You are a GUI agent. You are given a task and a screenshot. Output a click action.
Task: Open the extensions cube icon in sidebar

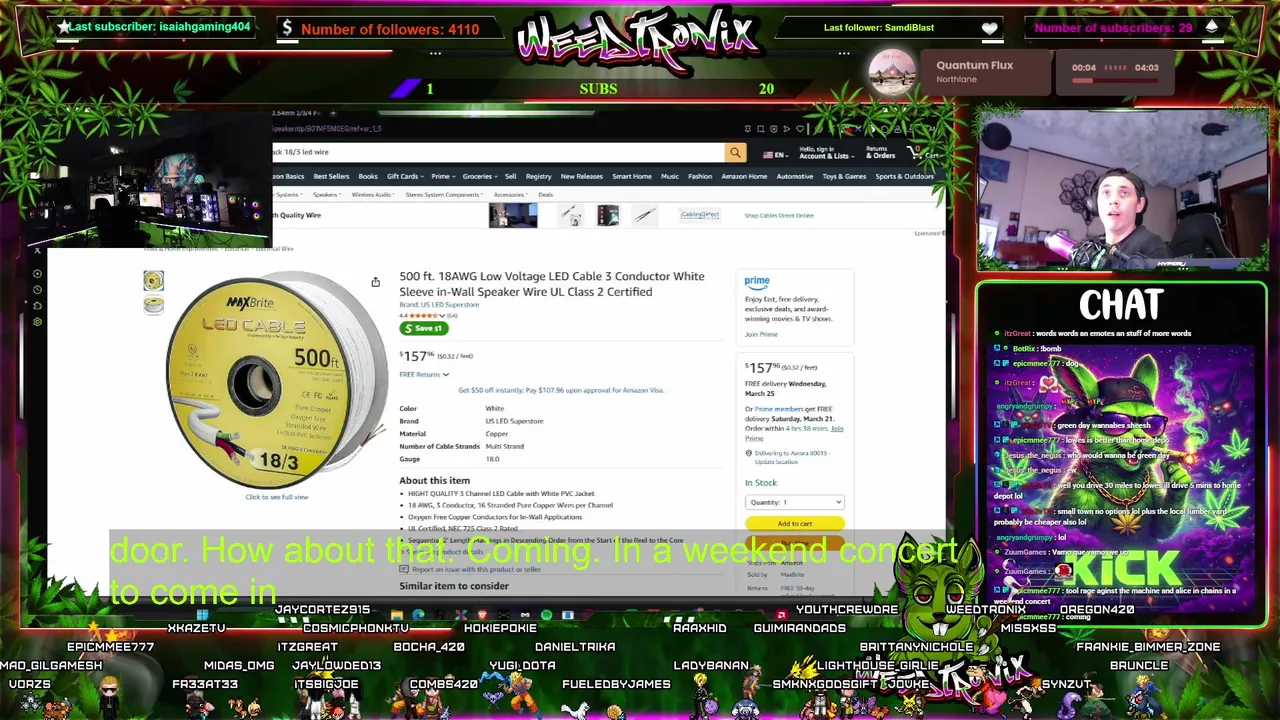click(x=37, y=305)
